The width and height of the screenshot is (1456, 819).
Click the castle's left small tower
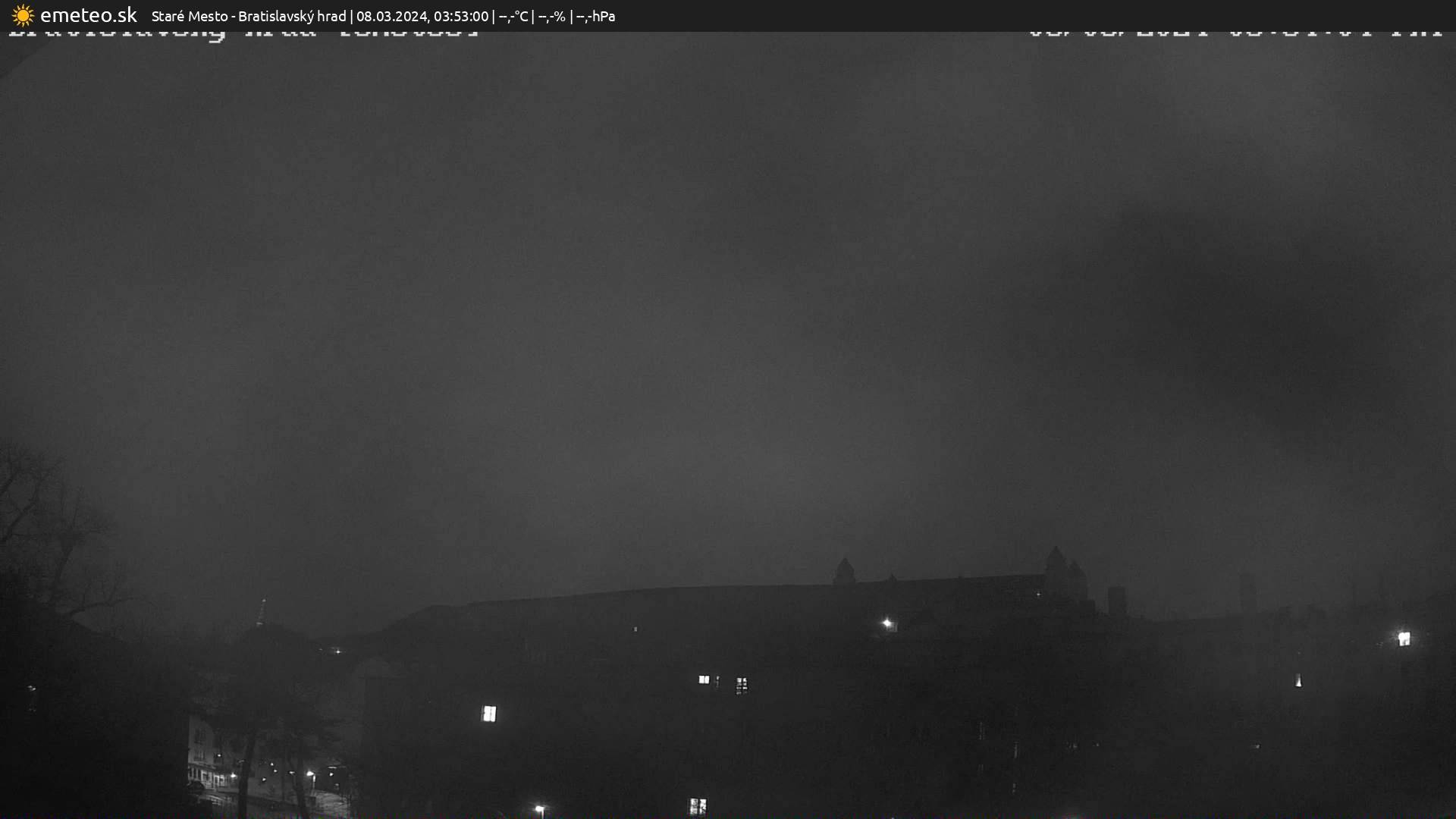[x=844, y=570]
